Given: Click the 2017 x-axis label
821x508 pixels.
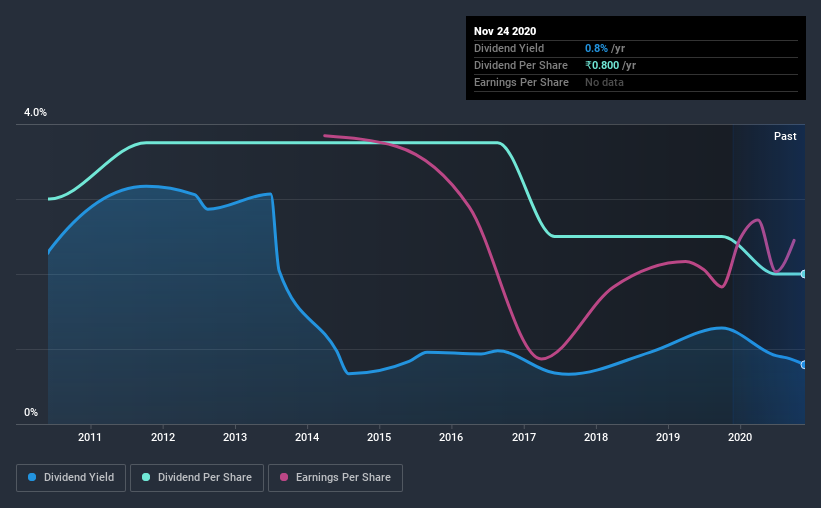Looking at the screenshot, I should tap(524, 437).
